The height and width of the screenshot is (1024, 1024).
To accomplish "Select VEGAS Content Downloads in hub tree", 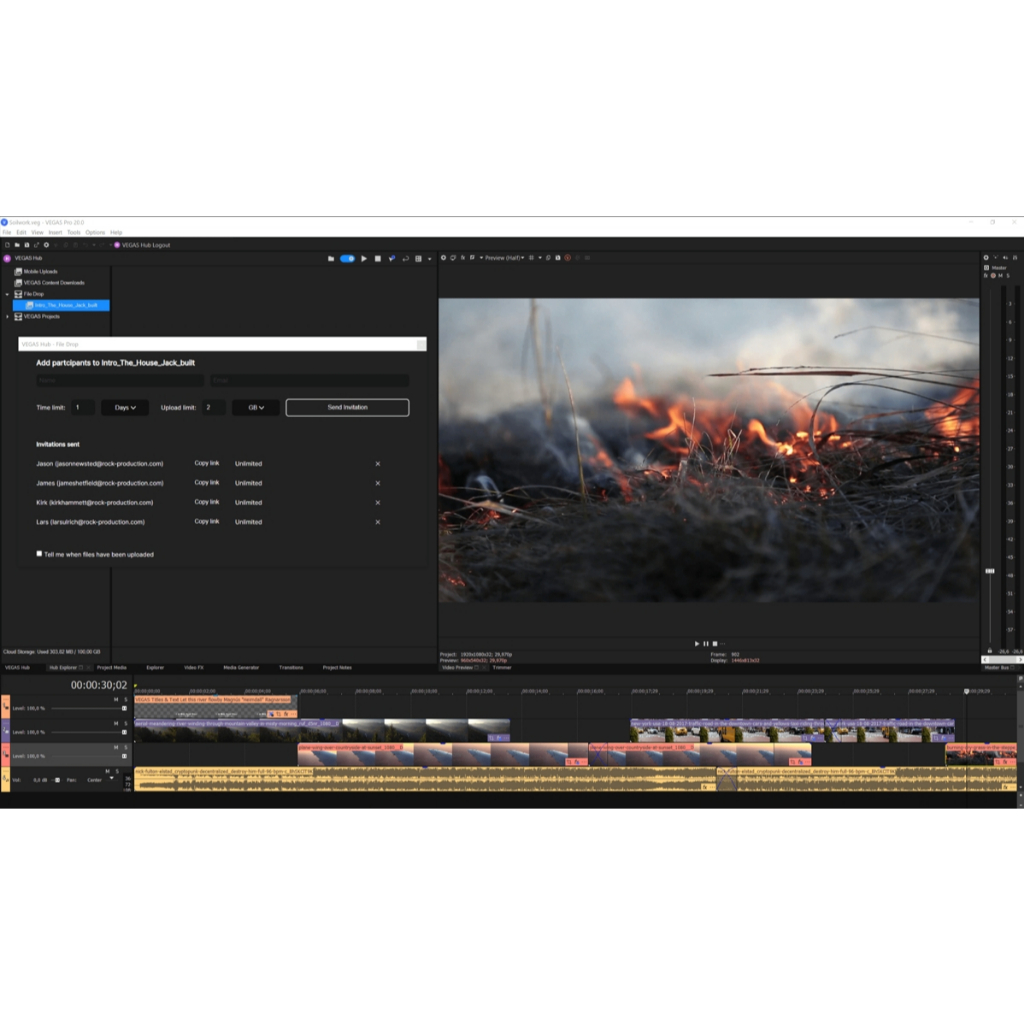I will click(54, 283).
